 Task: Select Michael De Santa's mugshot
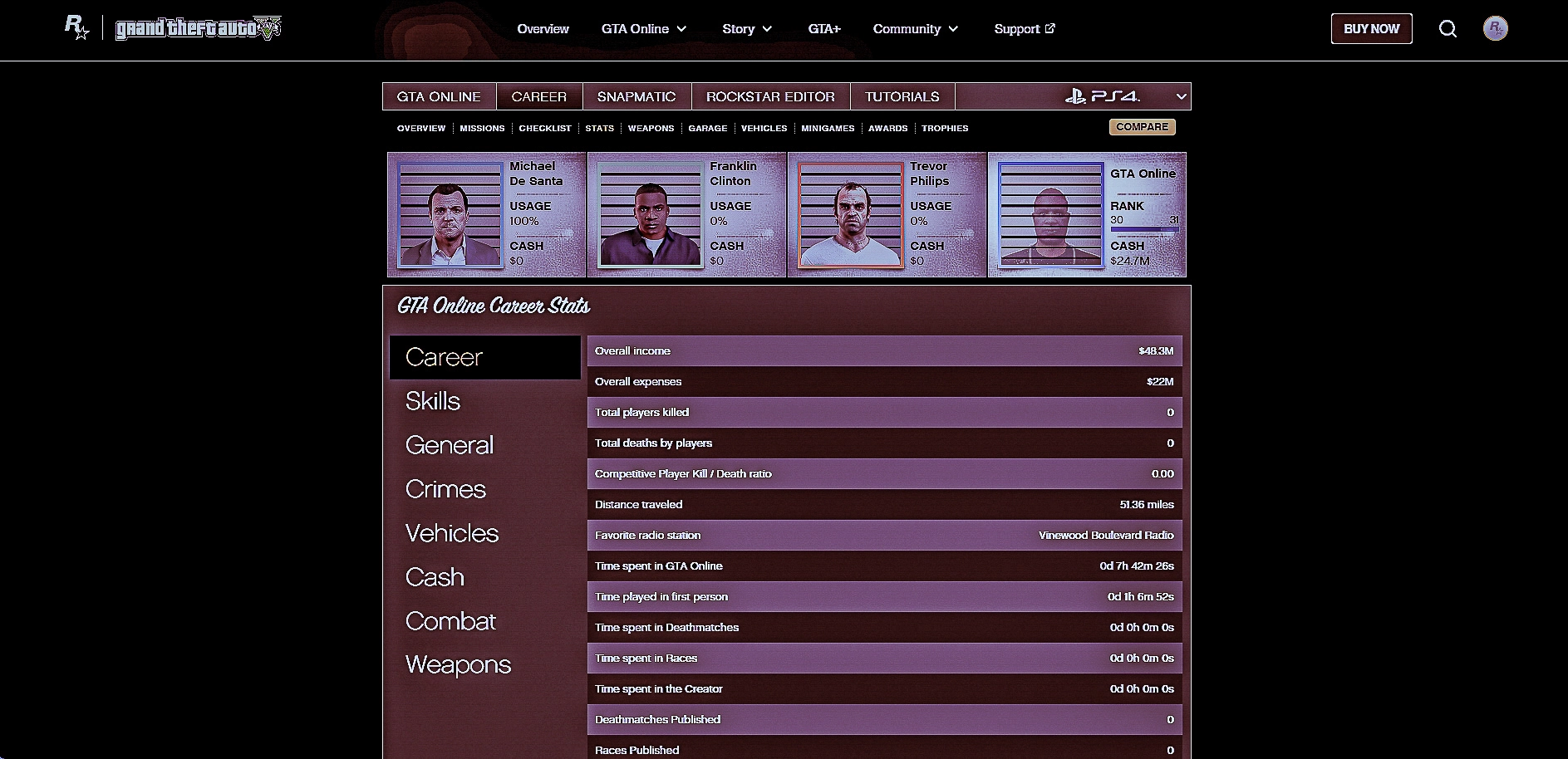point(450,215)
